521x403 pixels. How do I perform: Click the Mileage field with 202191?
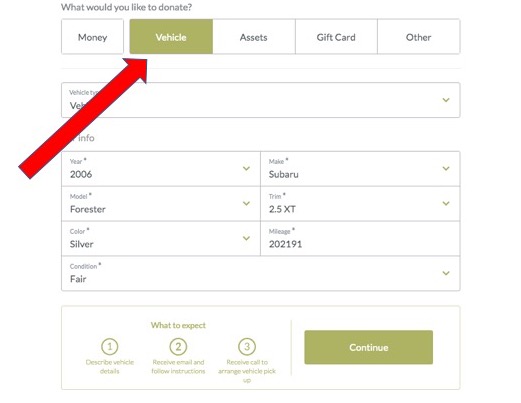360,239
